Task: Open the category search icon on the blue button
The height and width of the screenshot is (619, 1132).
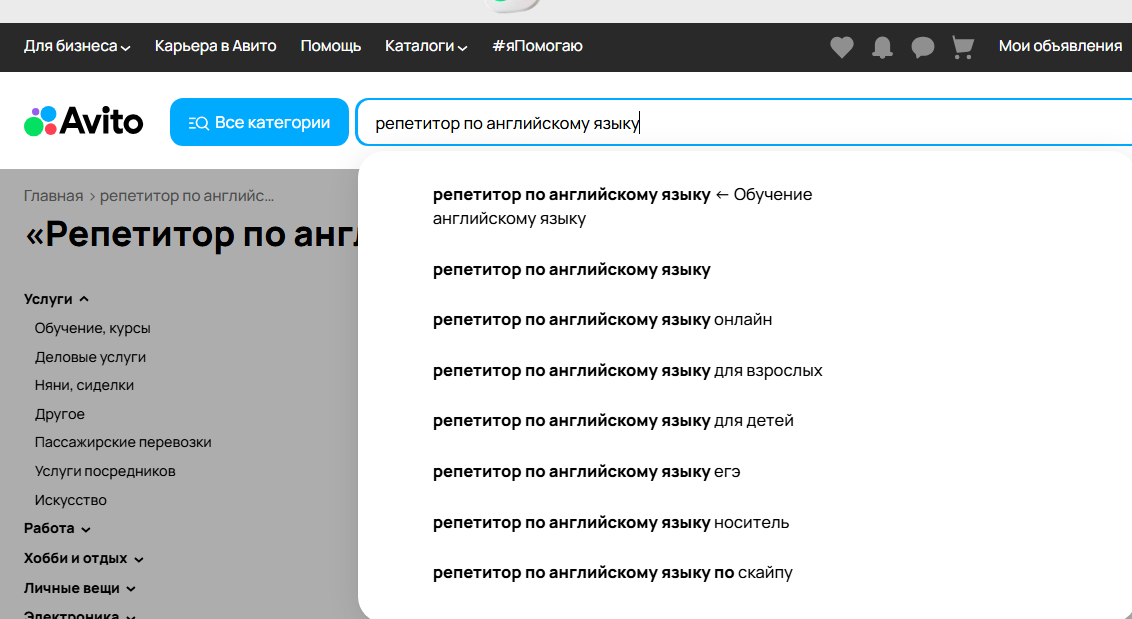Action: coord(198,121)
